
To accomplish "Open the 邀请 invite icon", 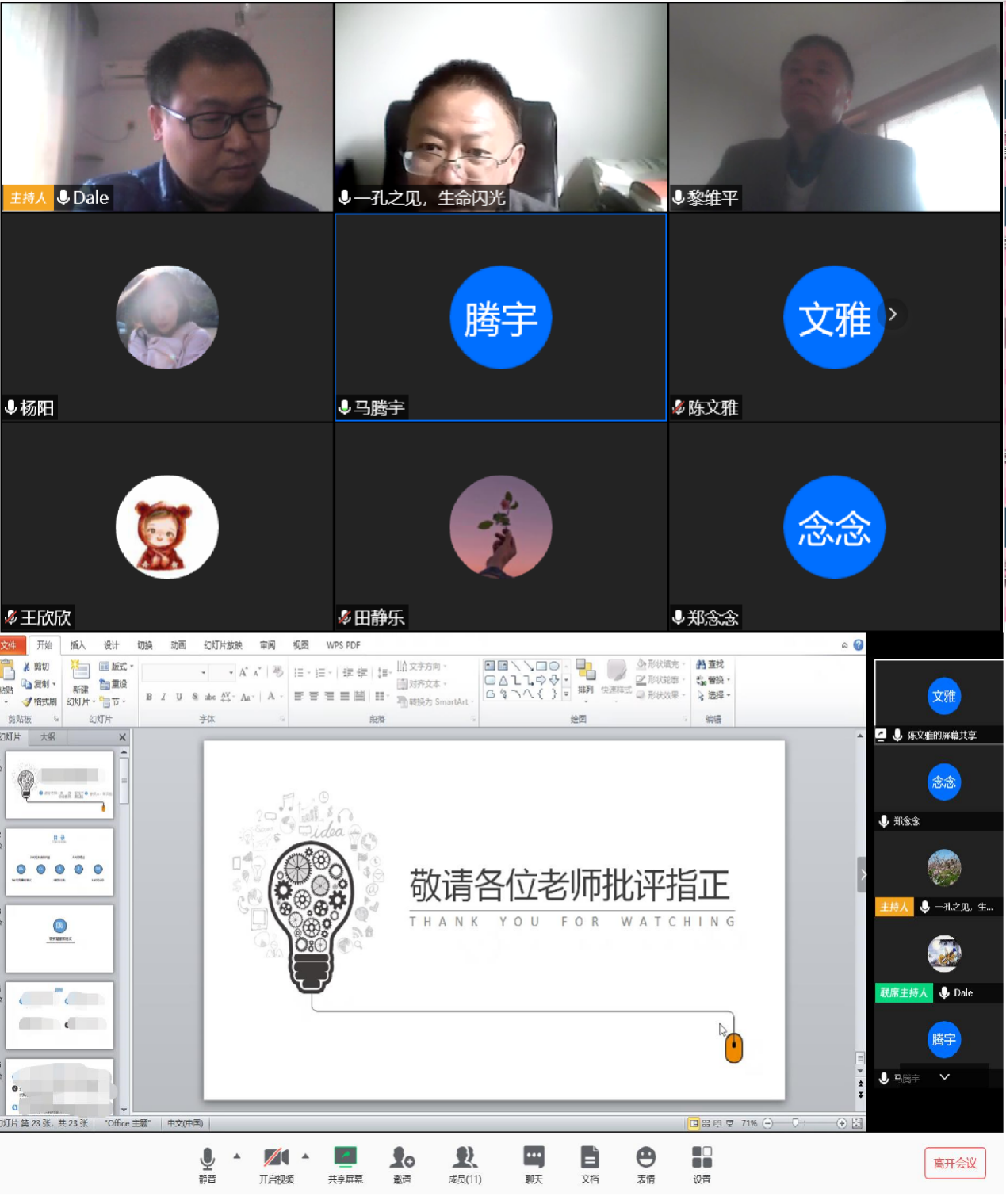I will coord(402,1161).
